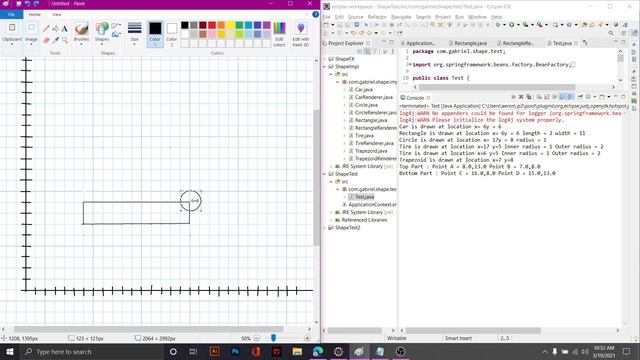The width and height of the screenshot is (640, 360).
Task: Open Project menu in Eclipse
Action: coord(443,17)
